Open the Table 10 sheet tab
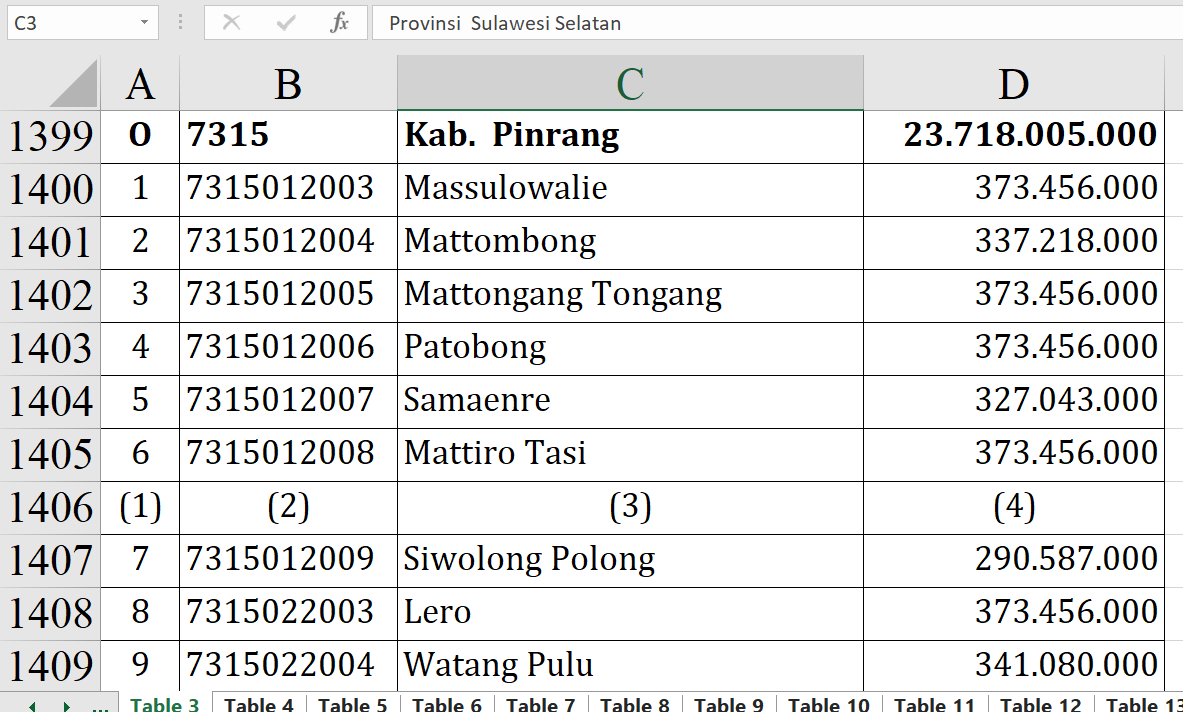Screen dimensions: 1183x712 (x=829, y=704)
